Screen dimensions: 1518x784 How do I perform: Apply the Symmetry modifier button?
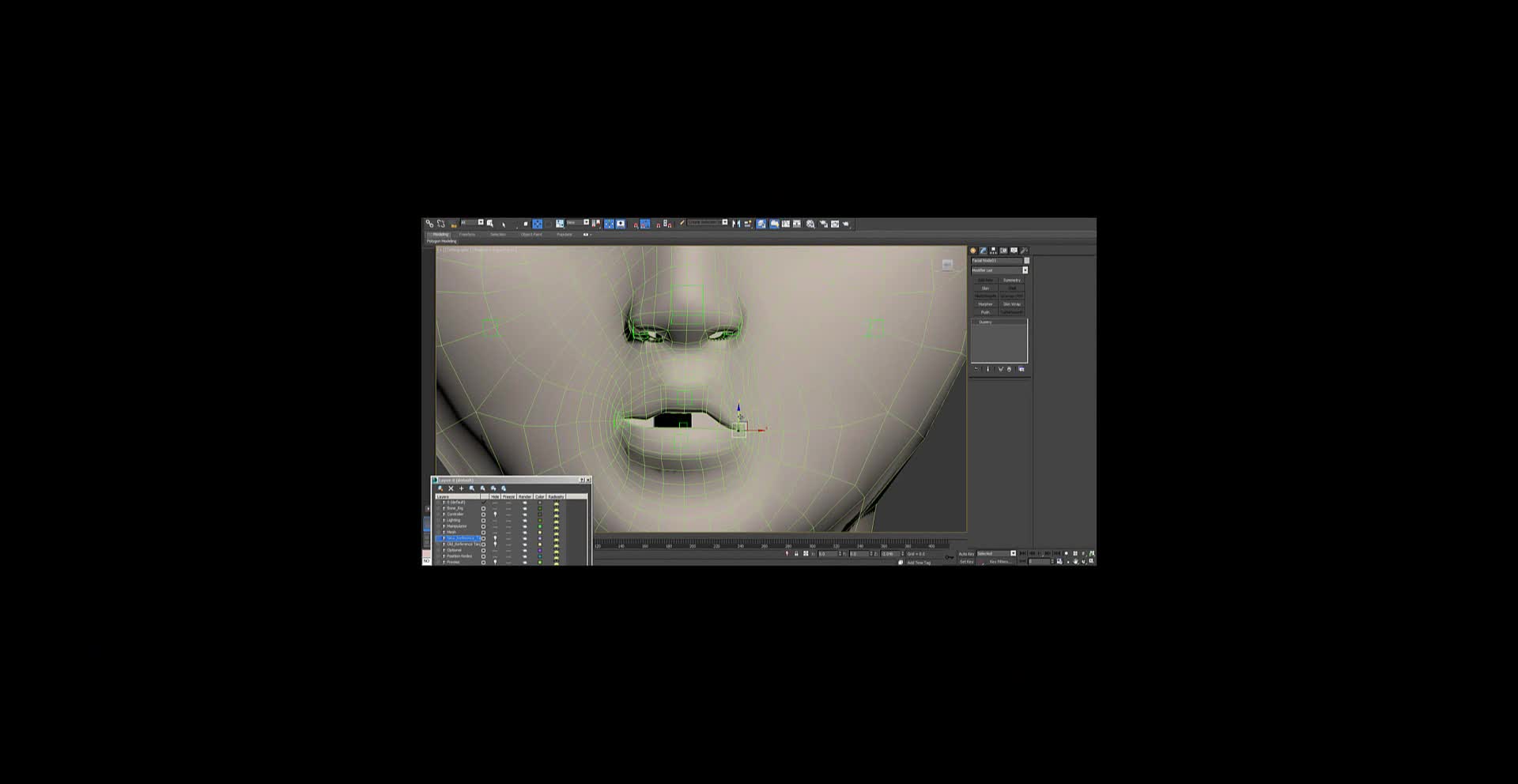pyautogui.click(x=1011, y=280)
